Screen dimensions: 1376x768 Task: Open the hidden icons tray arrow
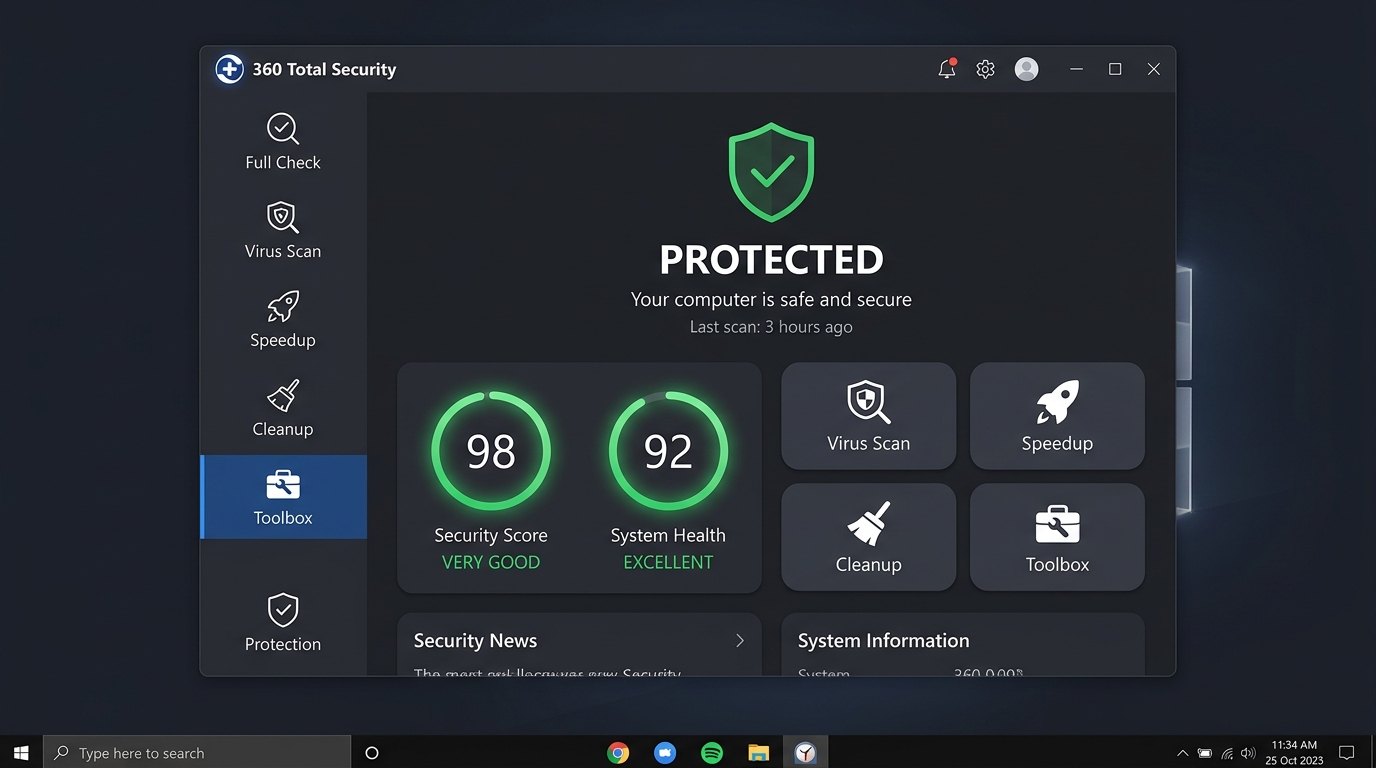coord(1182,752)
